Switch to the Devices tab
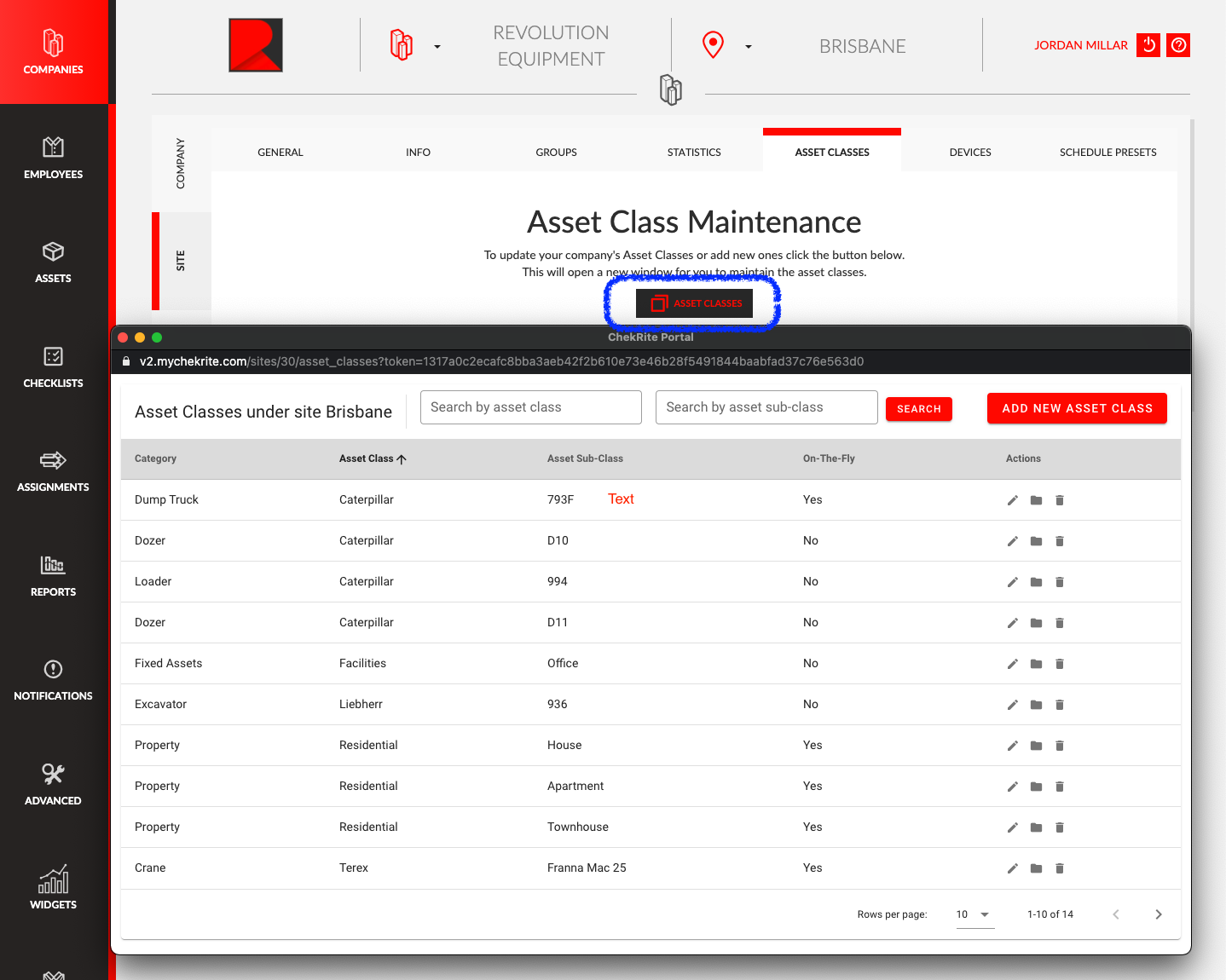This screenshot has height=980, width=1226. [970, 153]
